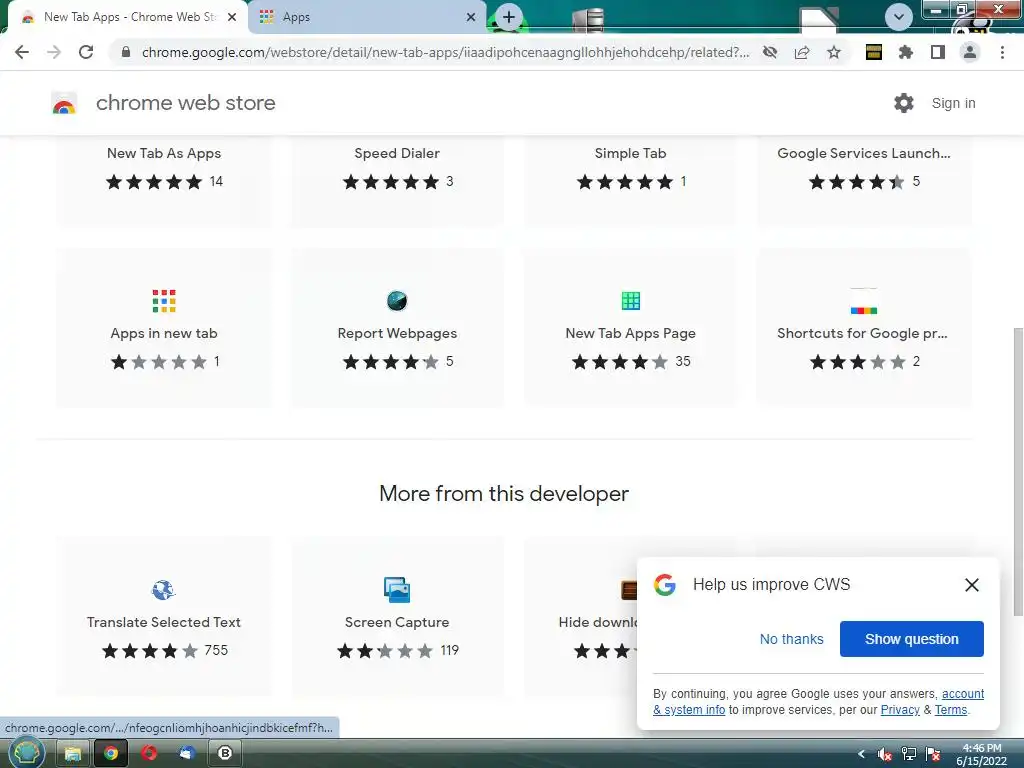Click the Show question button
The height and width of the screenshot is (768, 1024).
click(x=912, y=639)
